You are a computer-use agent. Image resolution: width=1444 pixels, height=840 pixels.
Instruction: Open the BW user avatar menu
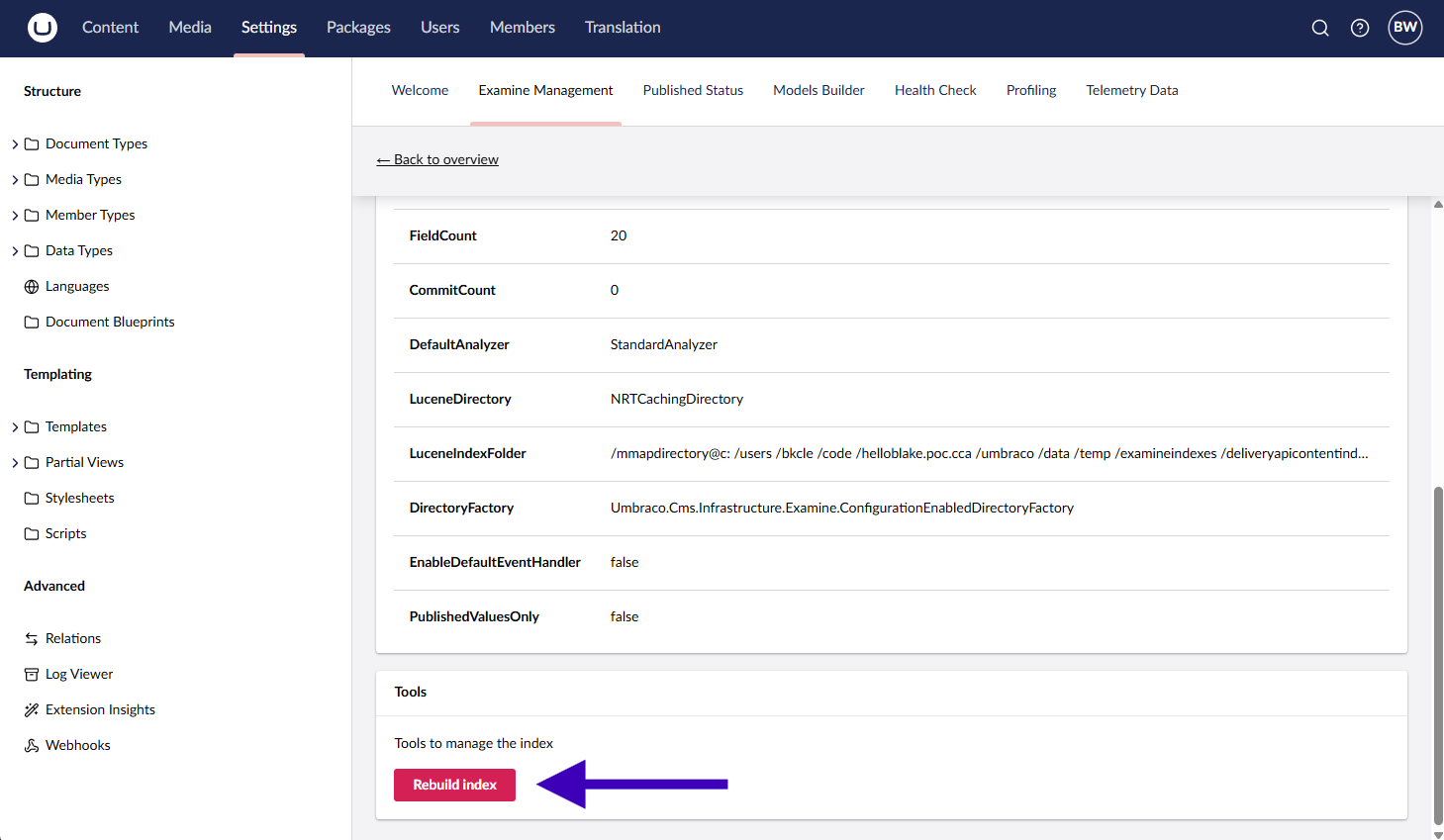coord(1404,28)
